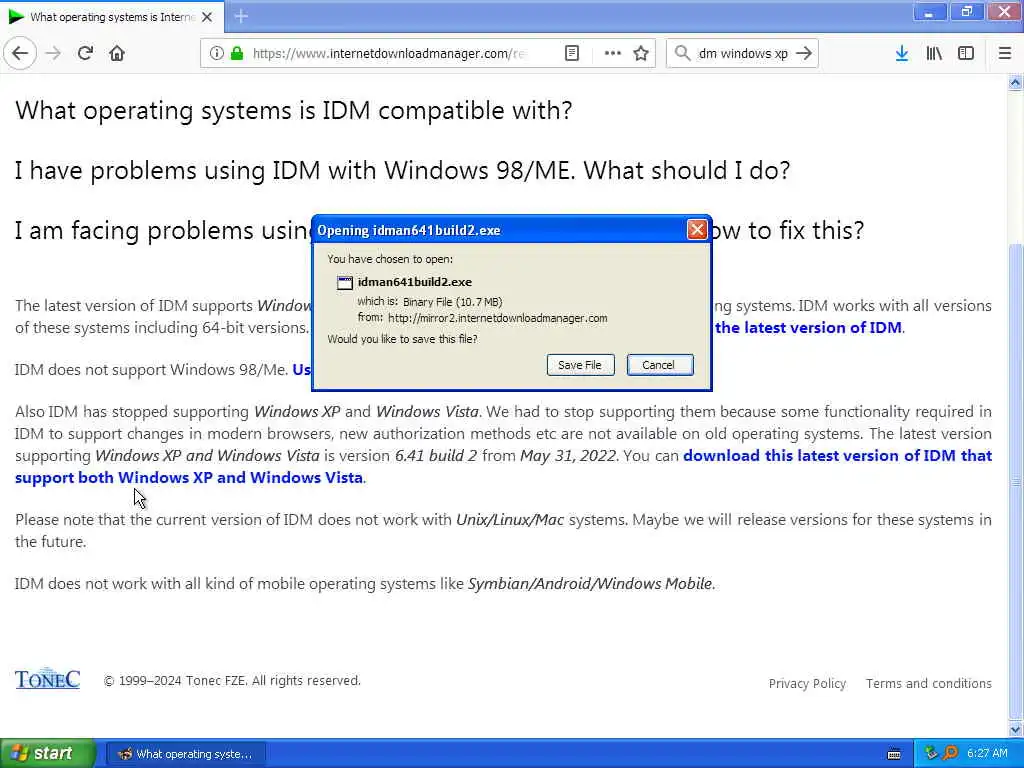Click the first green system tray icon
Image resolution: width=1024 pixels, height=768 pixels.
(931, 754)
